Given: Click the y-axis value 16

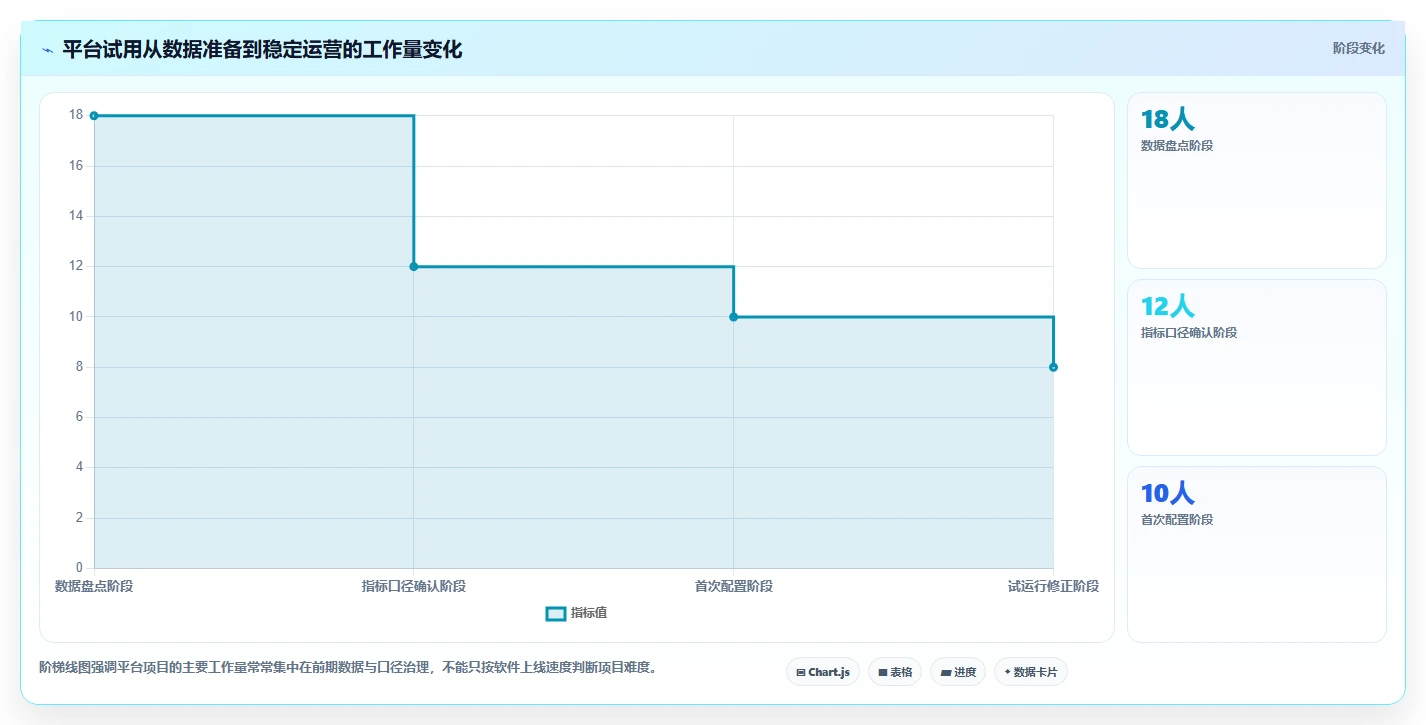Looking at the screenshot, I should (76, 166).
